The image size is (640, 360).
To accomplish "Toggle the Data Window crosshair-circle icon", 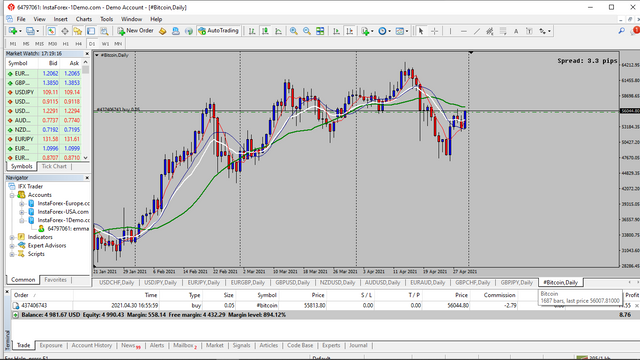I will click(64, 31).
